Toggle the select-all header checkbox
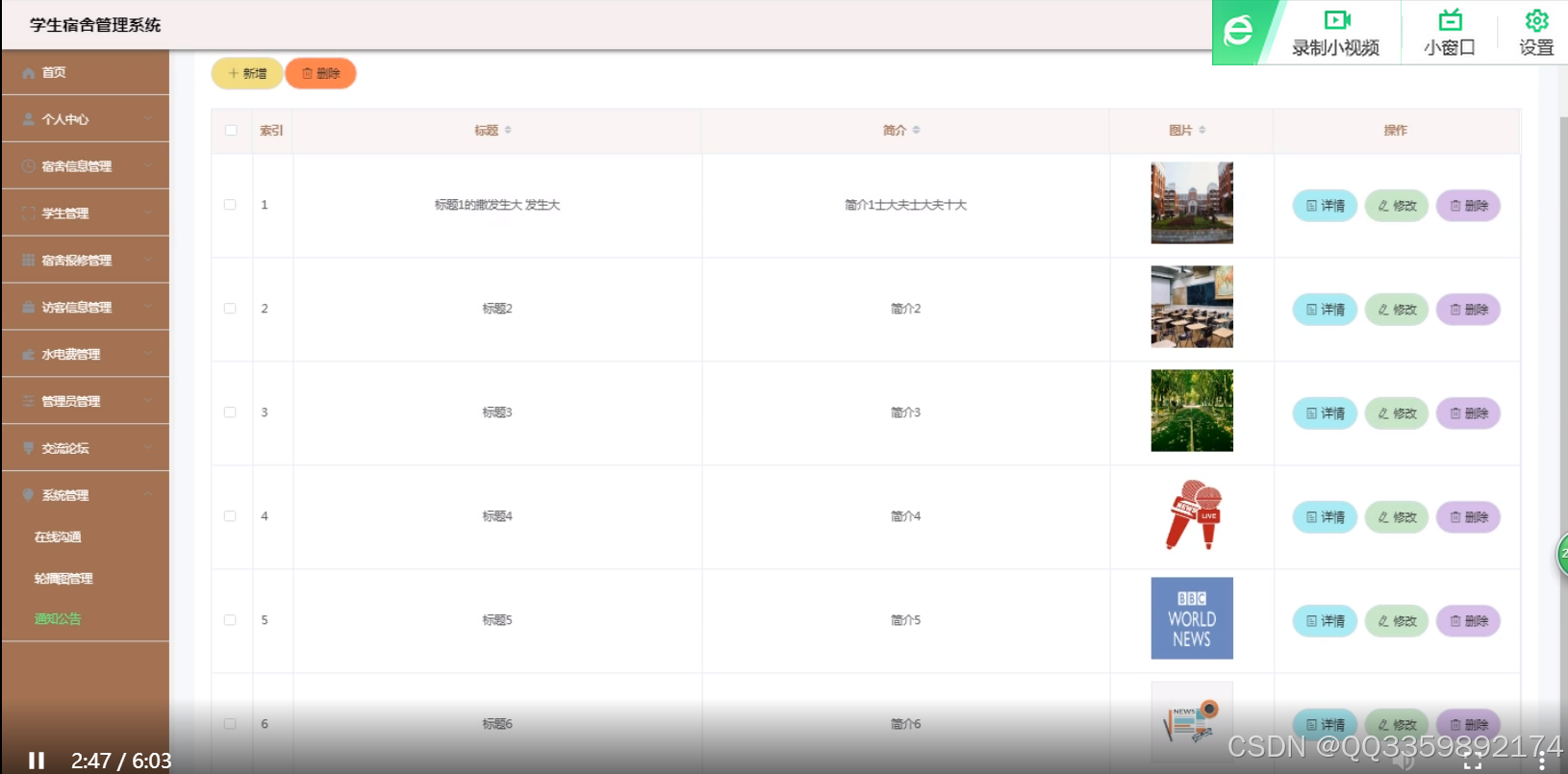 (231, 130)
